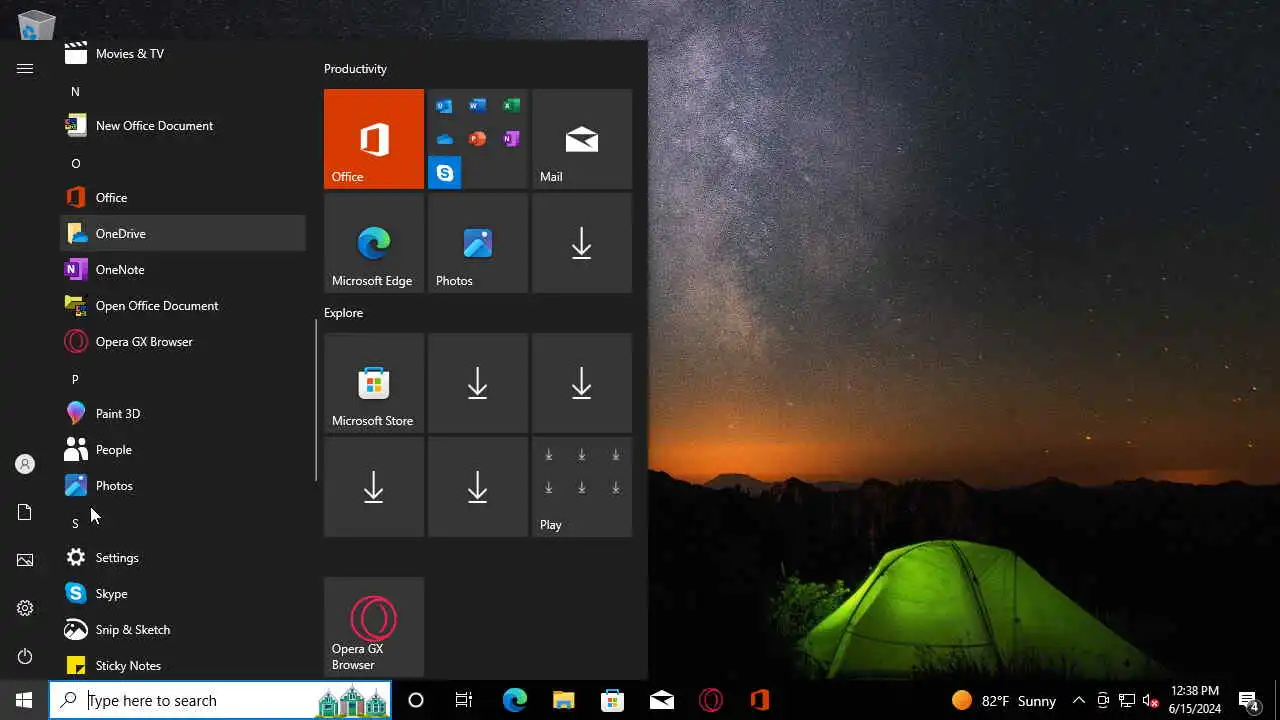Screen dimensions: 1280x720
Task: Open Settings gear in the Start sidebar
Action: [x=25, y=608]
